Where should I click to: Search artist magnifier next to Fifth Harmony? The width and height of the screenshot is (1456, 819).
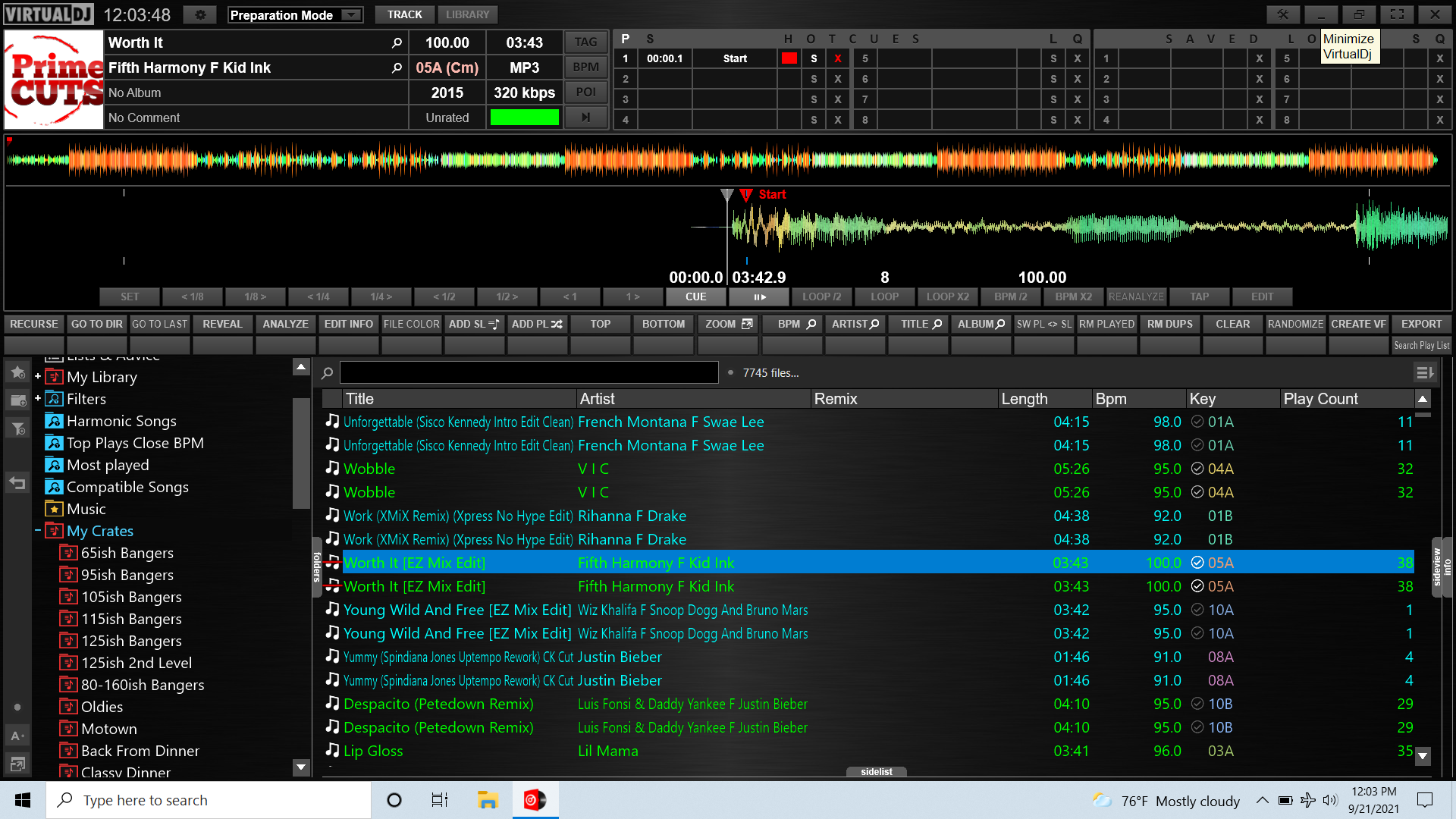(397, 68)
